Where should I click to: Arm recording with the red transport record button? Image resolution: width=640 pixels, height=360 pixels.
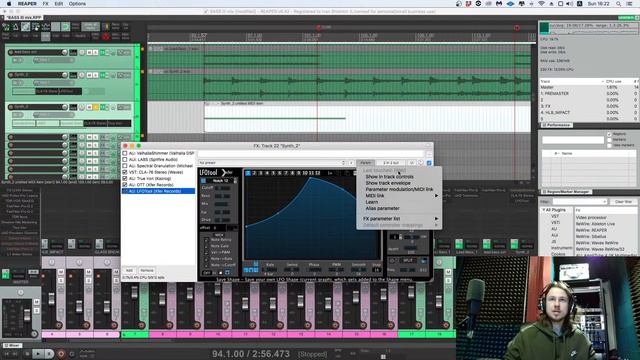[x=61, y=353]
